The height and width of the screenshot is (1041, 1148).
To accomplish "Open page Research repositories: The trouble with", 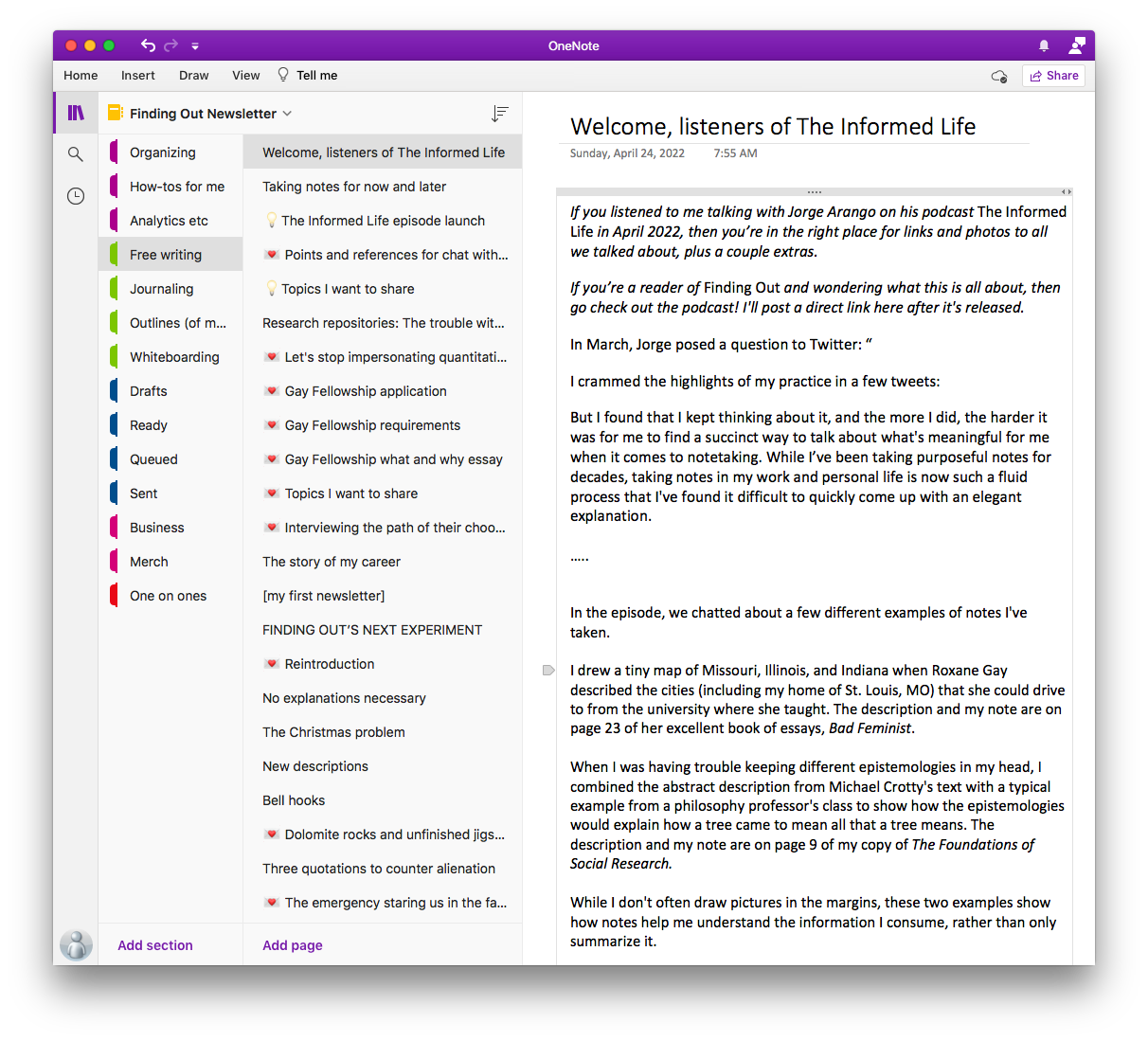I will click(383, 323).
